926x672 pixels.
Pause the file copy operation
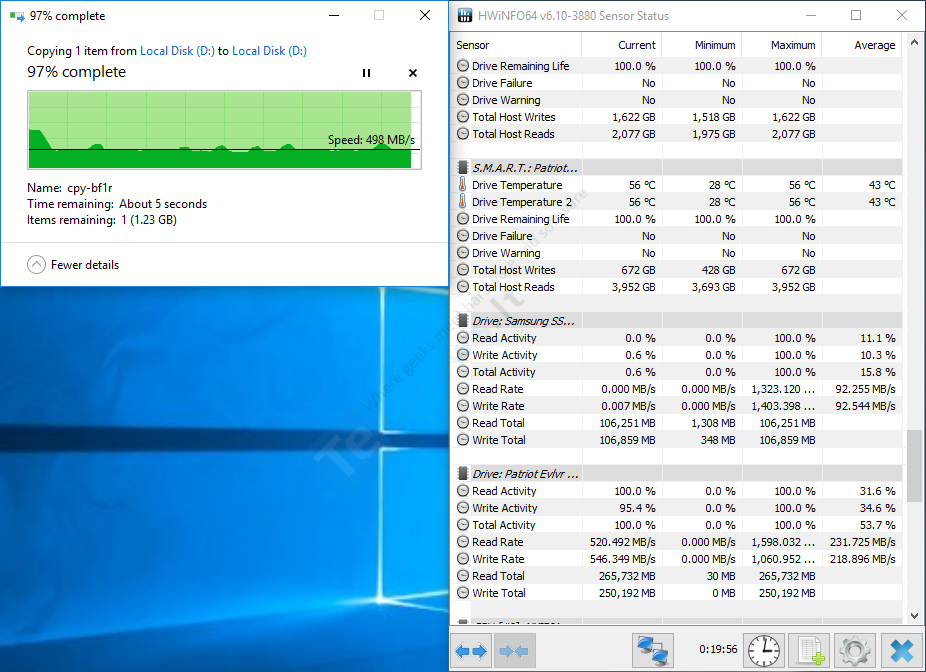click(366, 73)
